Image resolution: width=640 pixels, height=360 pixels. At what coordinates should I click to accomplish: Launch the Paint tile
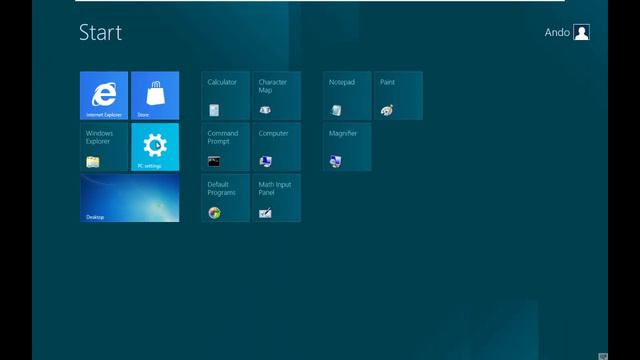(x=398, y=96)
